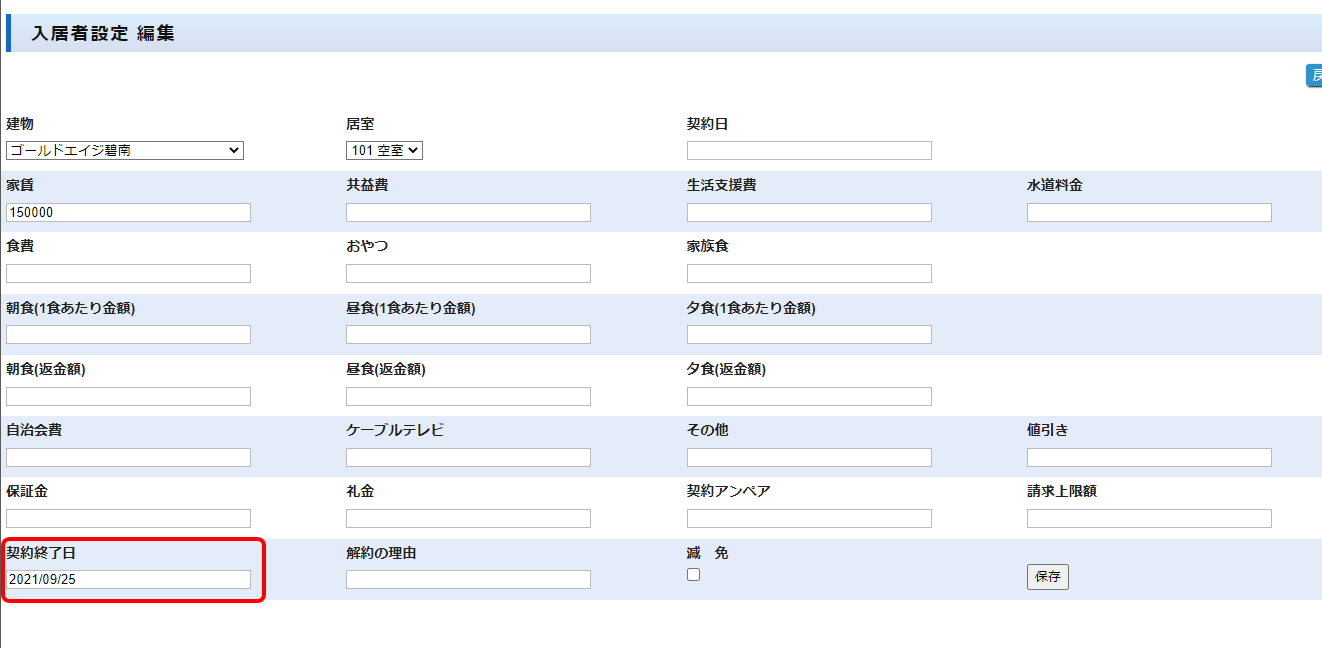
Task: Click into the 食費 field
Action: click(128, 274)
